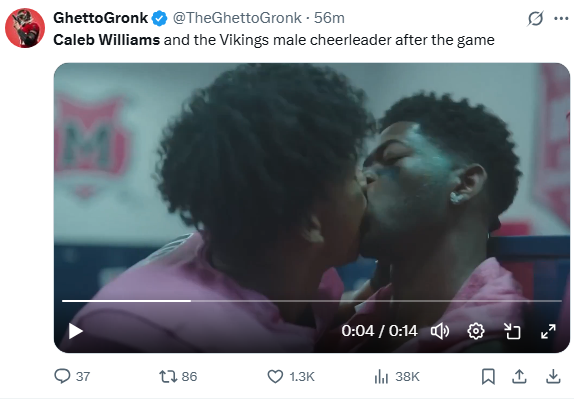Click the Grok explain icon
The width and height of the screenshot is (574, 406).
pyautogui.click(x=535, y=18)
